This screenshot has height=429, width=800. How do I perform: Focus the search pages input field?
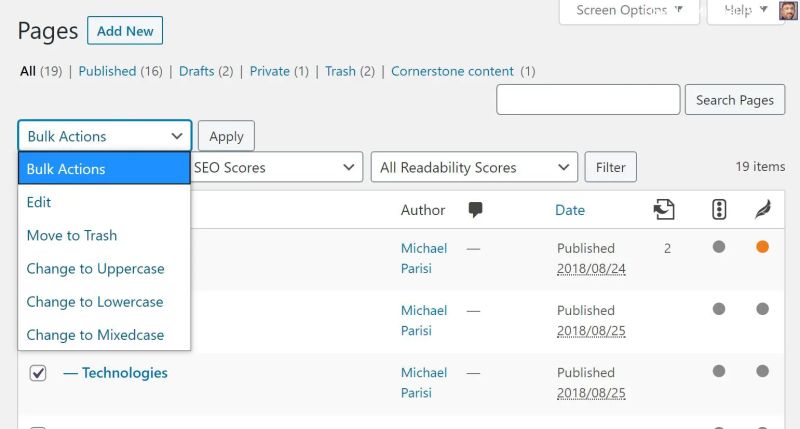[x=588, y=99]
